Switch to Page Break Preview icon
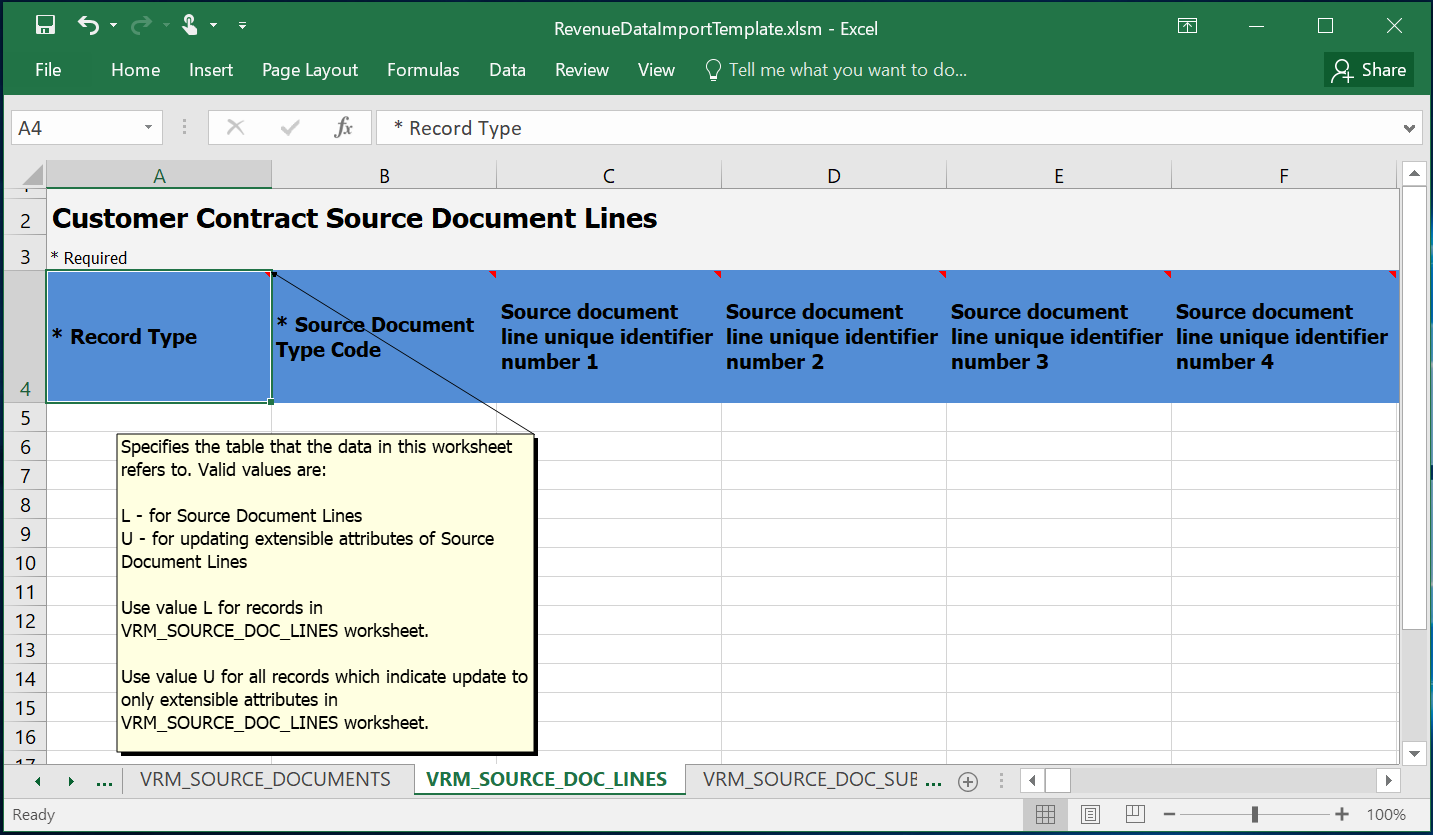Image resolution: width=1433 pixels, height=835 pixels. 1135,814
